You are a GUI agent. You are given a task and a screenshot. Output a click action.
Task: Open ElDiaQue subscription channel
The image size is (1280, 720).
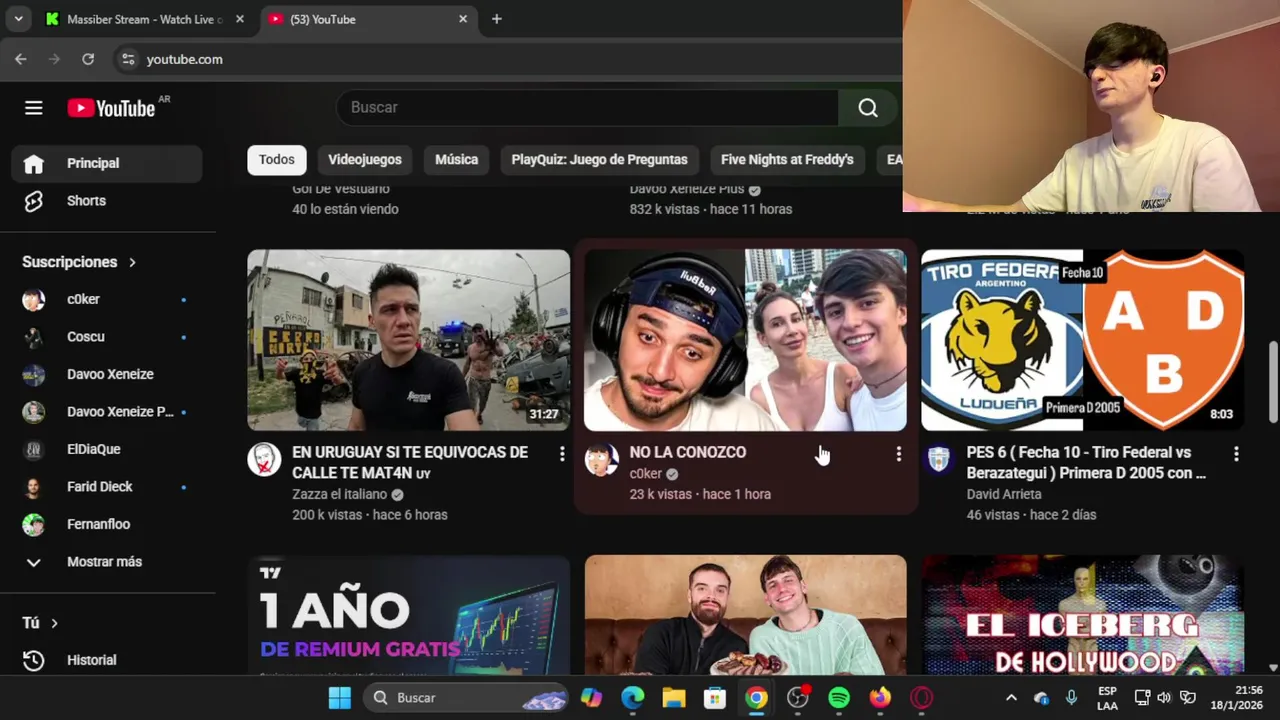coord(107,449)
